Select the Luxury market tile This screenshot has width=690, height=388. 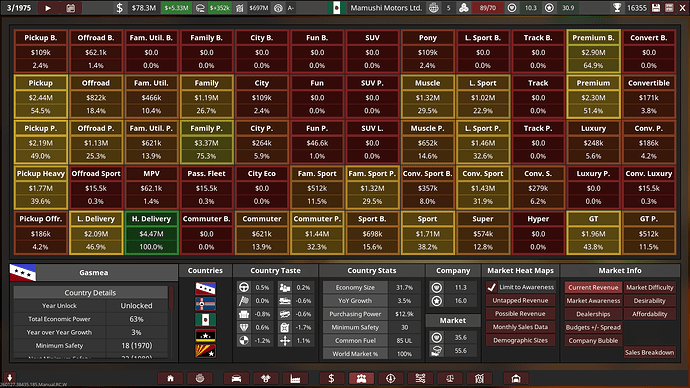click(593, 142)
